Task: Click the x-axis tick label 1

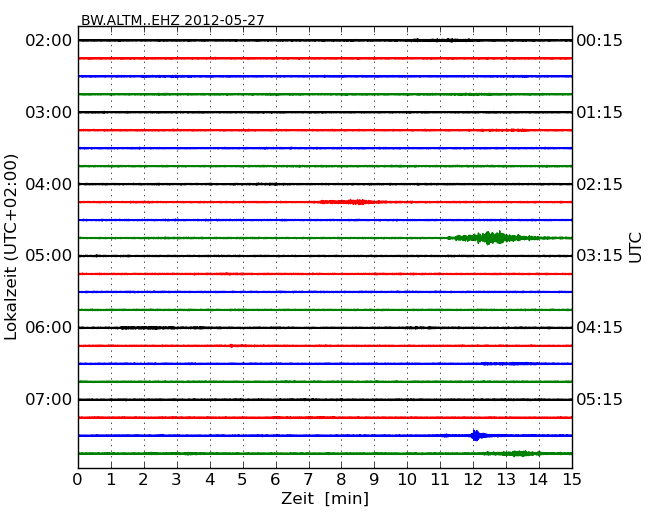Action: point(111,479)
